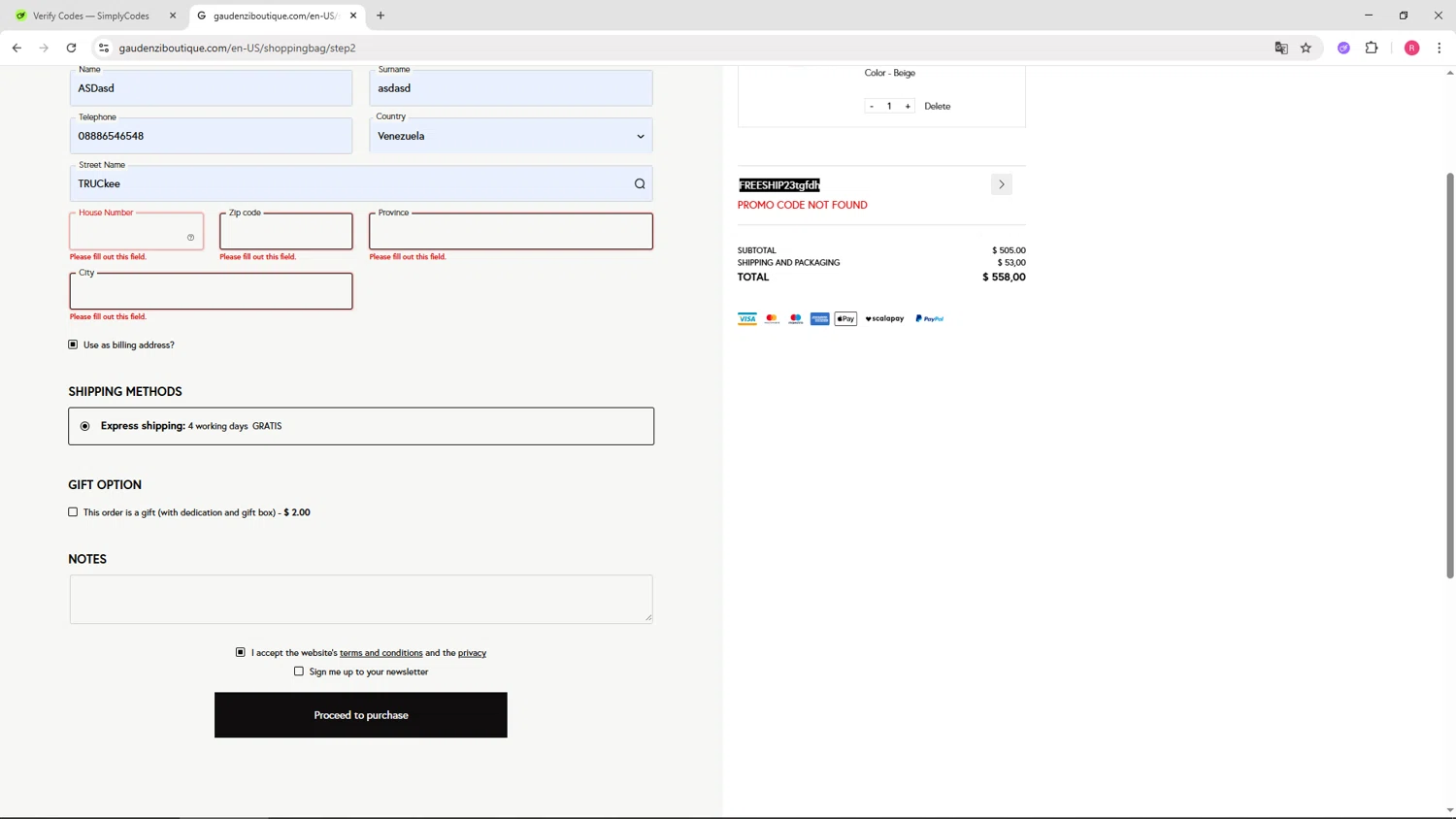Switch to gaudenziboutique.com tab
This screenshot has height=819, width=1456.
coord(276,16)
